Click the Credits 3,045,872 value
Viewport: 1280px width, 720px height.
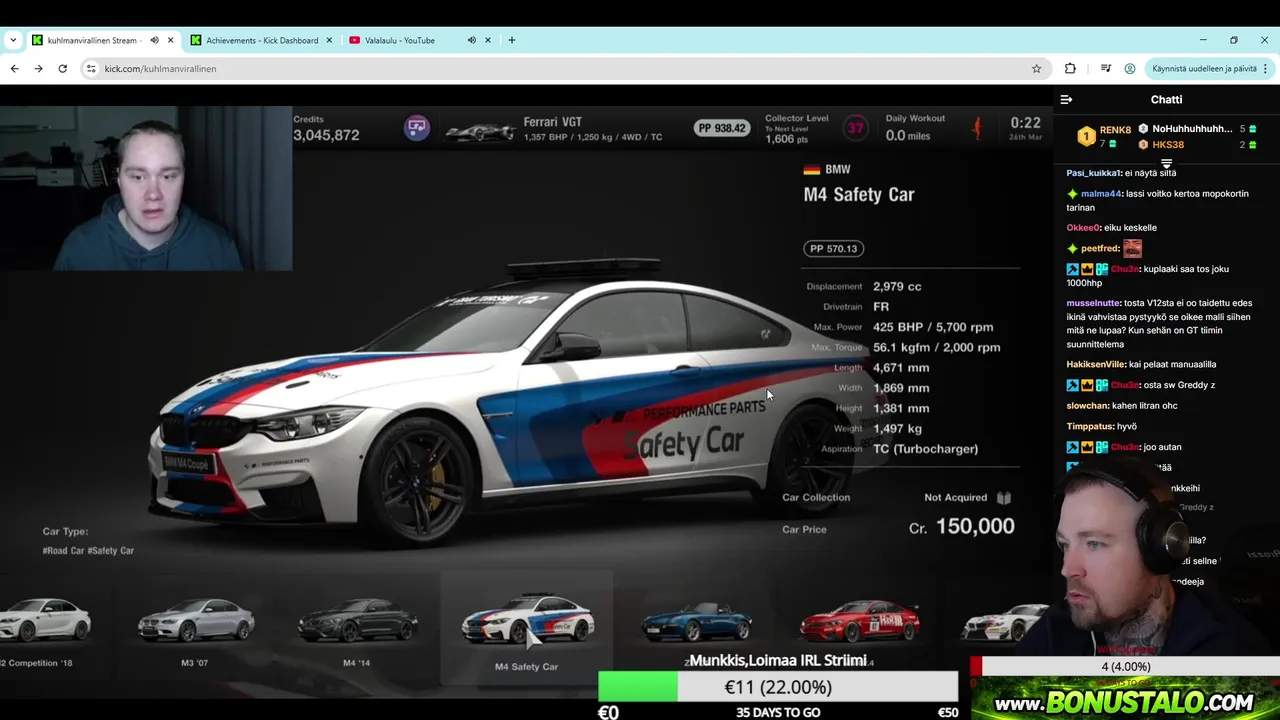click(x=326, y=135)
